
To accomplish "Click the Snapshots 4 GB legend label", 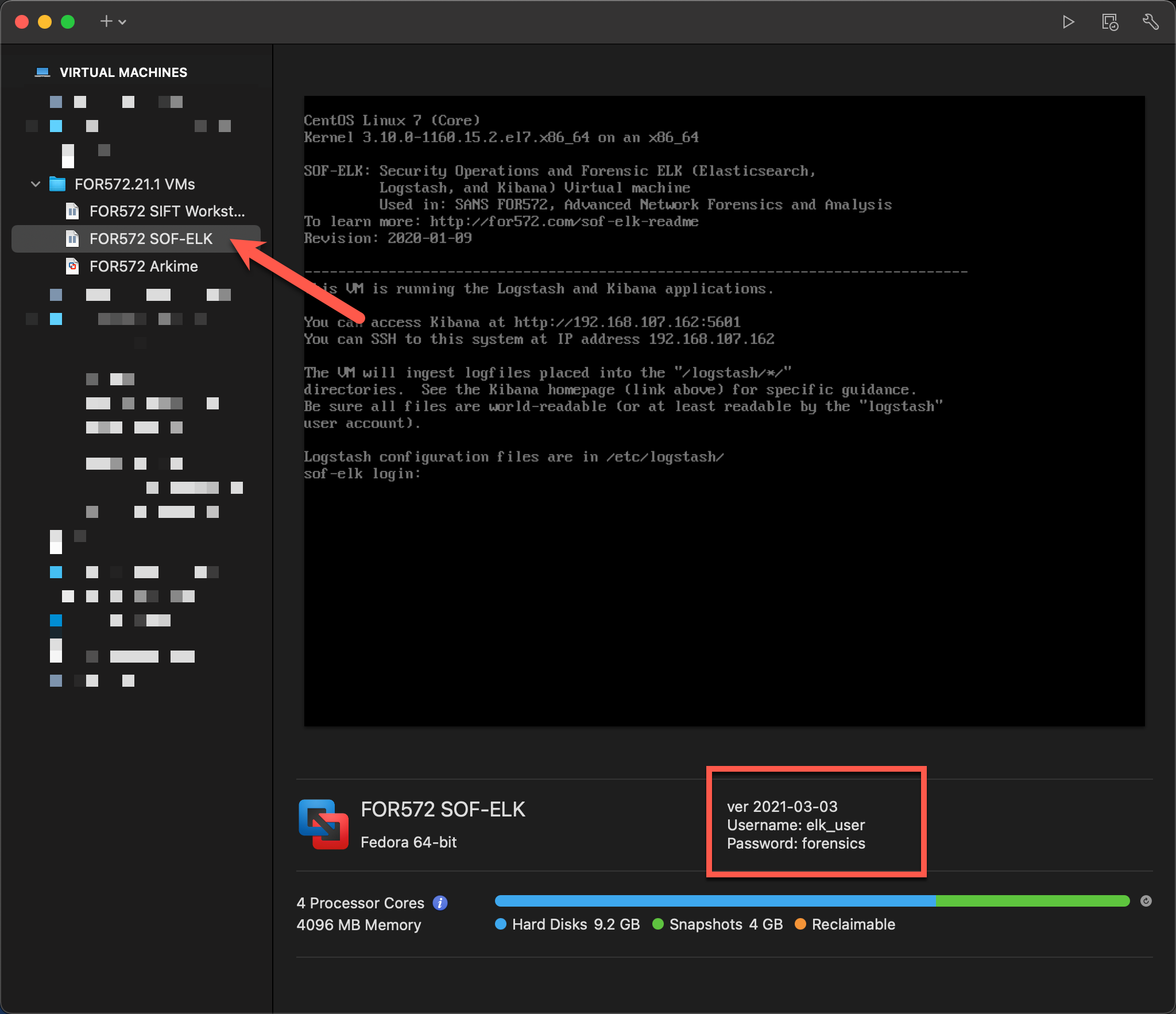I will click(x=725, y=924).
